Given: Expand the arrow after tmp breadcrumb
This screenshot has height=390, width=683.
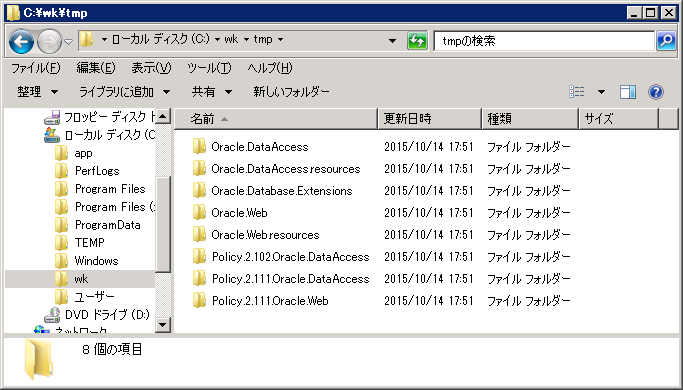Looking at the screenshot, I should (x=280, y=40).
